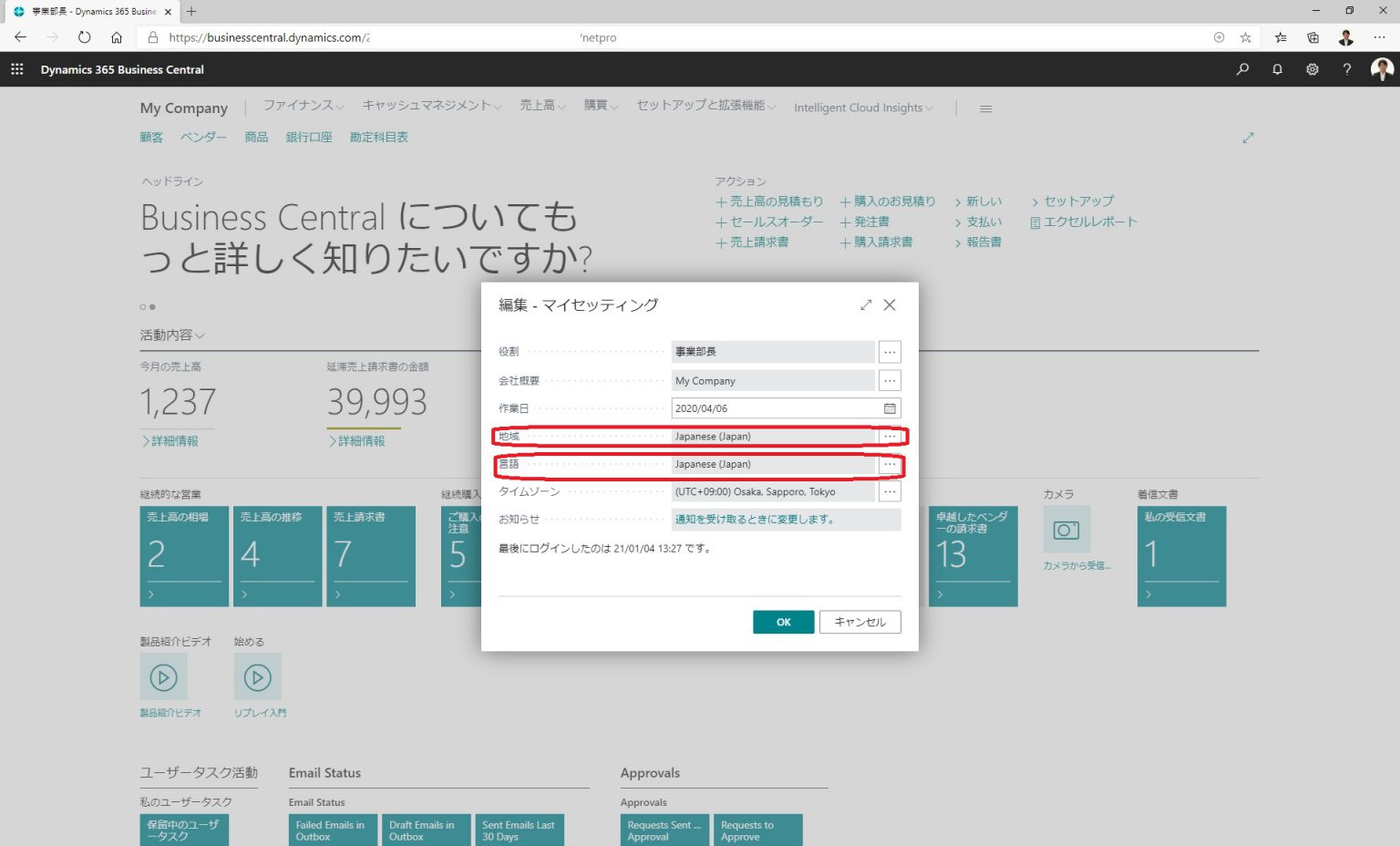Open the 売上請求書 tile showing 7
Image resolution: width=1400 pixels, height=846 pixels.
point(371,556)
